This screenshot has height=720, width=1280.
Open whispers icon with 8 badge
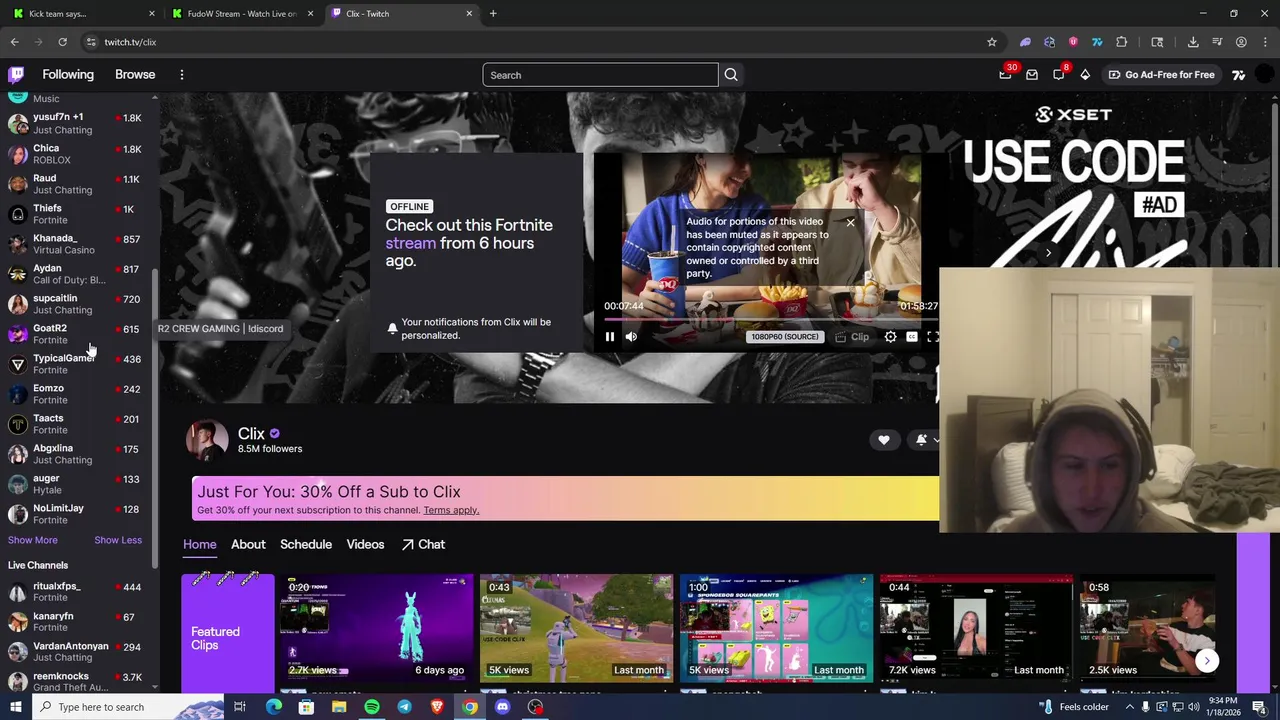pos(1059,75)
